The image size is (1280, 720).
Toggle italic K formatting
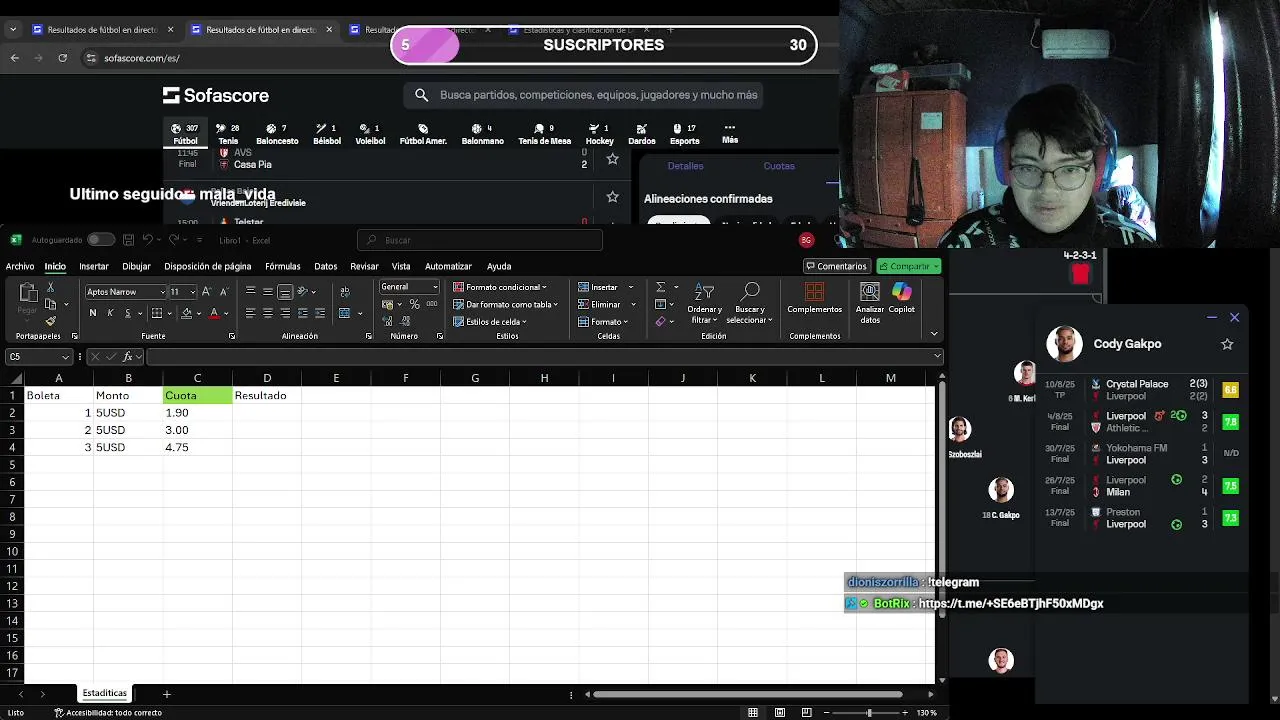pos(109,314)
